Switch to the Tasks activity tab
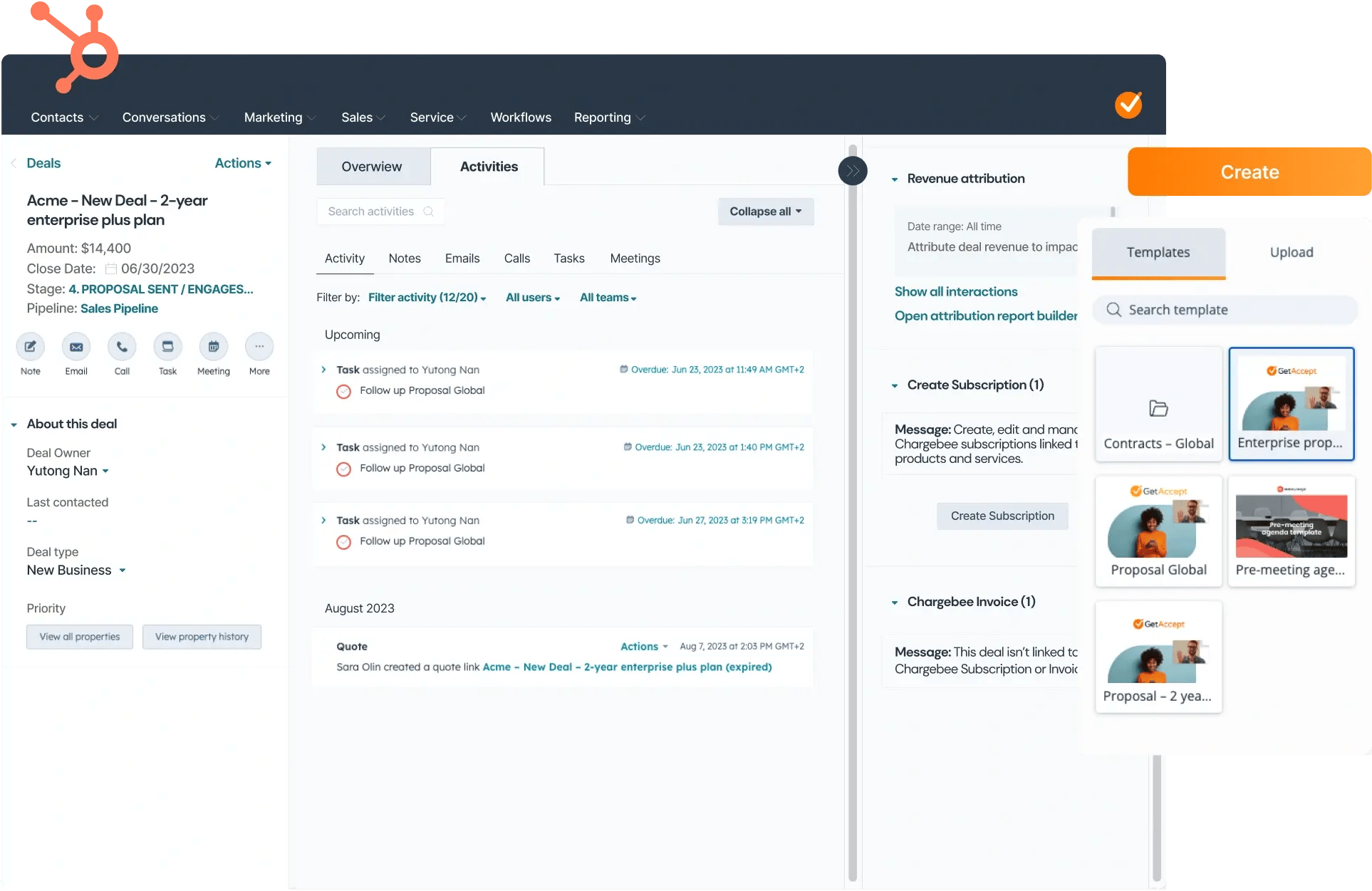1372x891 pixels. (x=569, y=259)
